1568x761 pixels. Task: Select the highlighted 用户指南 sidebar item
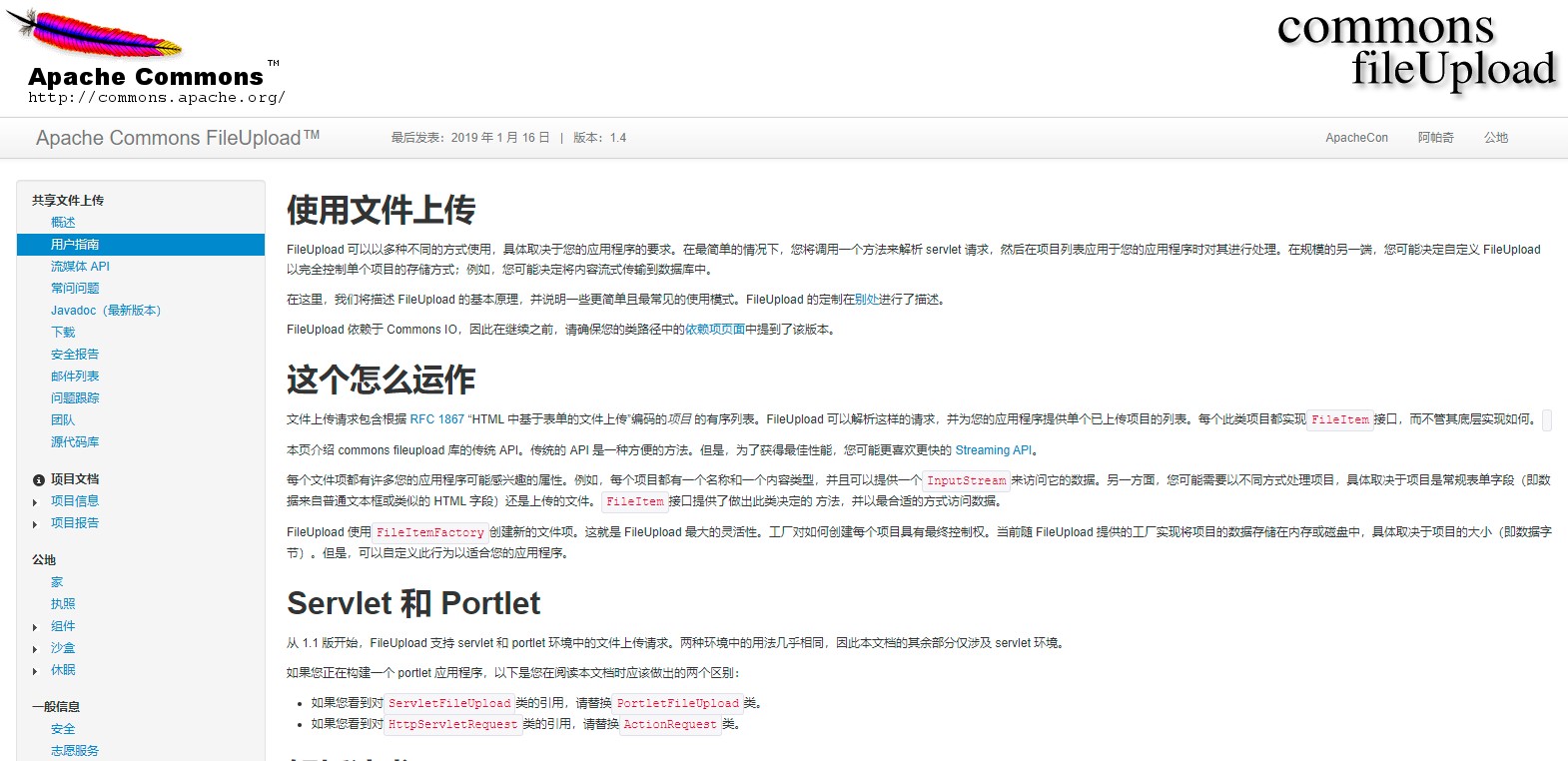click(x=141, y=245)
